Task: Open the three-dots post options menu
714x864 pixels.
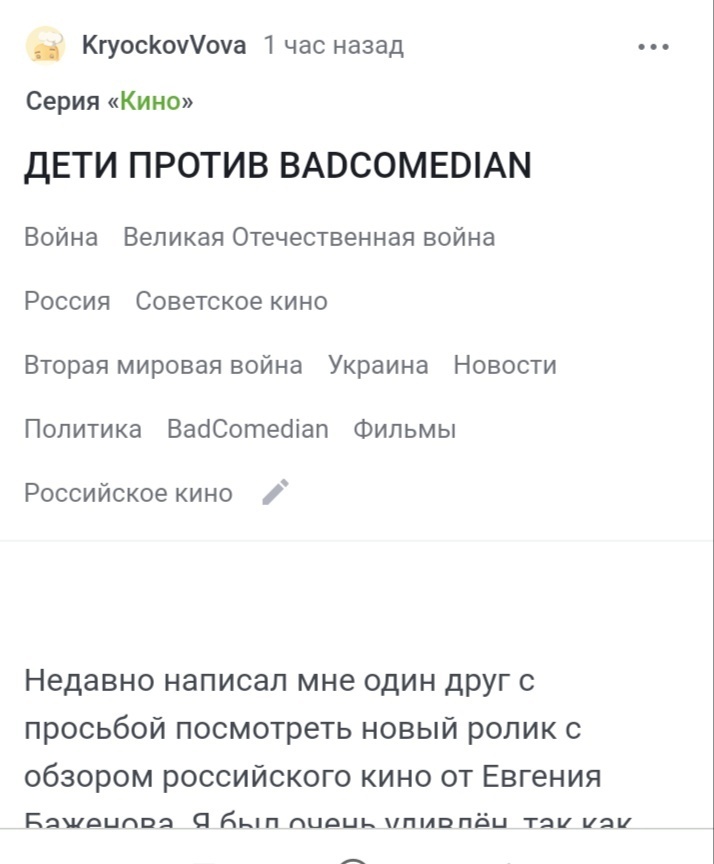Action: 653,46
